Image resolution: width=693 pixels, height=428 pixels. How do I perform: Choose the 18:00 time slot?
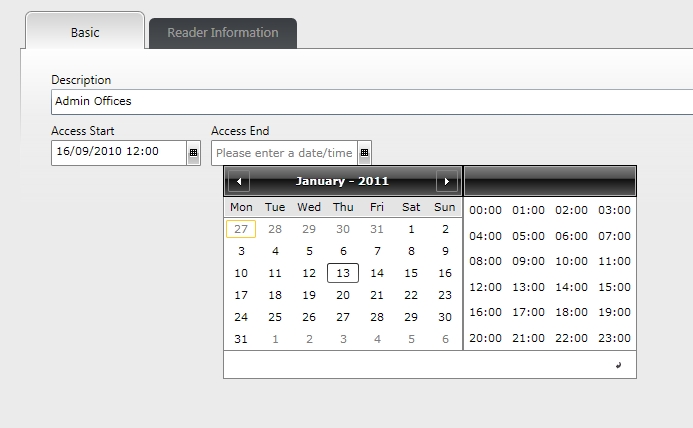pyautogui.click(x=571, y=312)
